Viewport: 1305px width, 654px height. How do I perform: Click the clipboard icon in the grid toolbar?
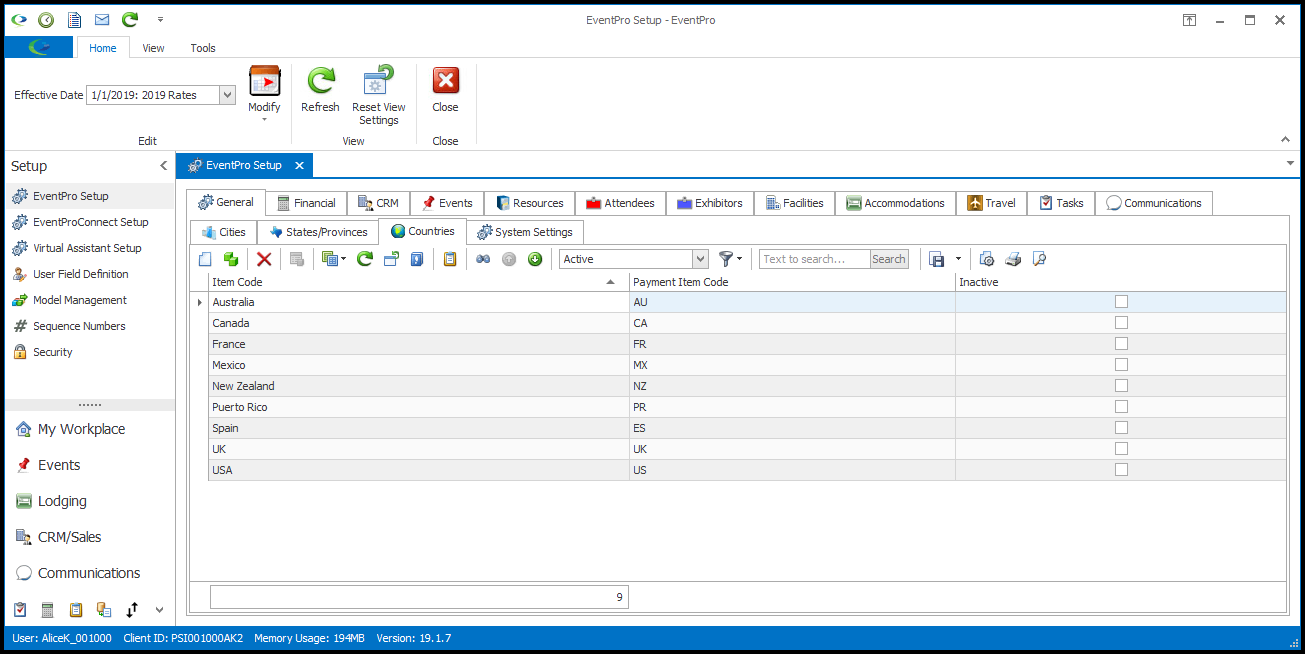[450, 259]
